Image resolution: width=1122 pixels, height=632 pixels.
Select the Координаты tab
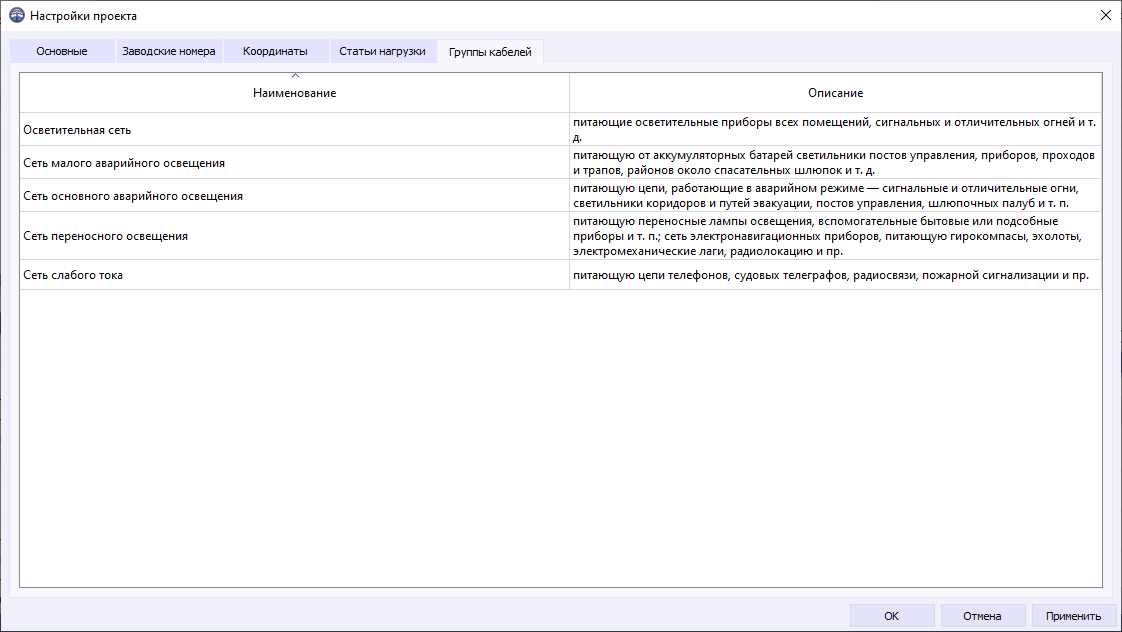[275, 49]
